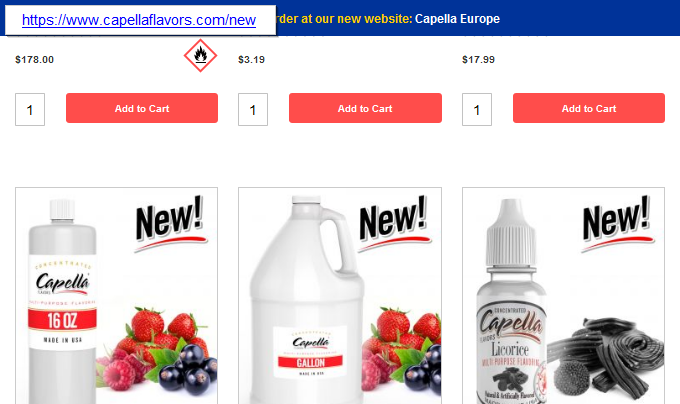Screen dimensions: 680x404
Task: Click the $17.99 price label
Action: [478, 59]
